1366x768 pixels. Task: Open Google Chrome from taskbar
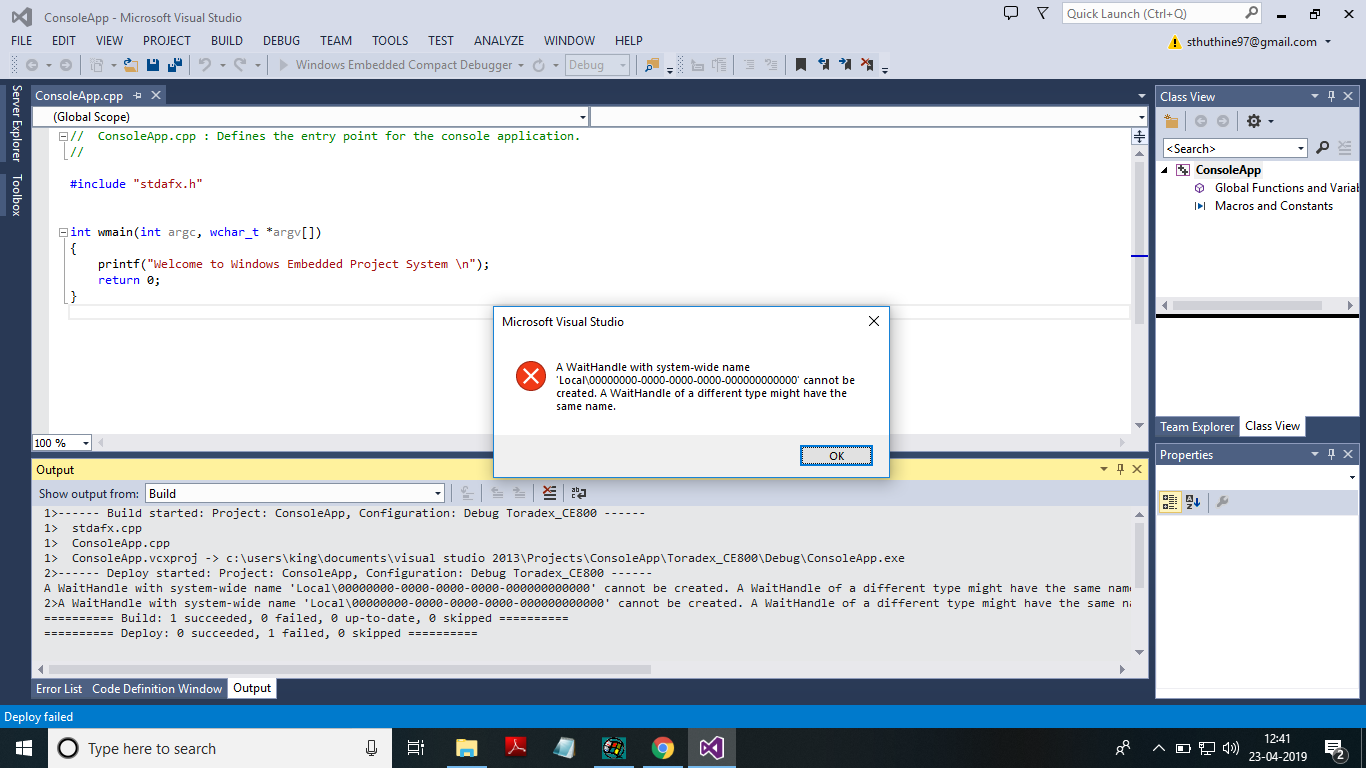[662, 748]
